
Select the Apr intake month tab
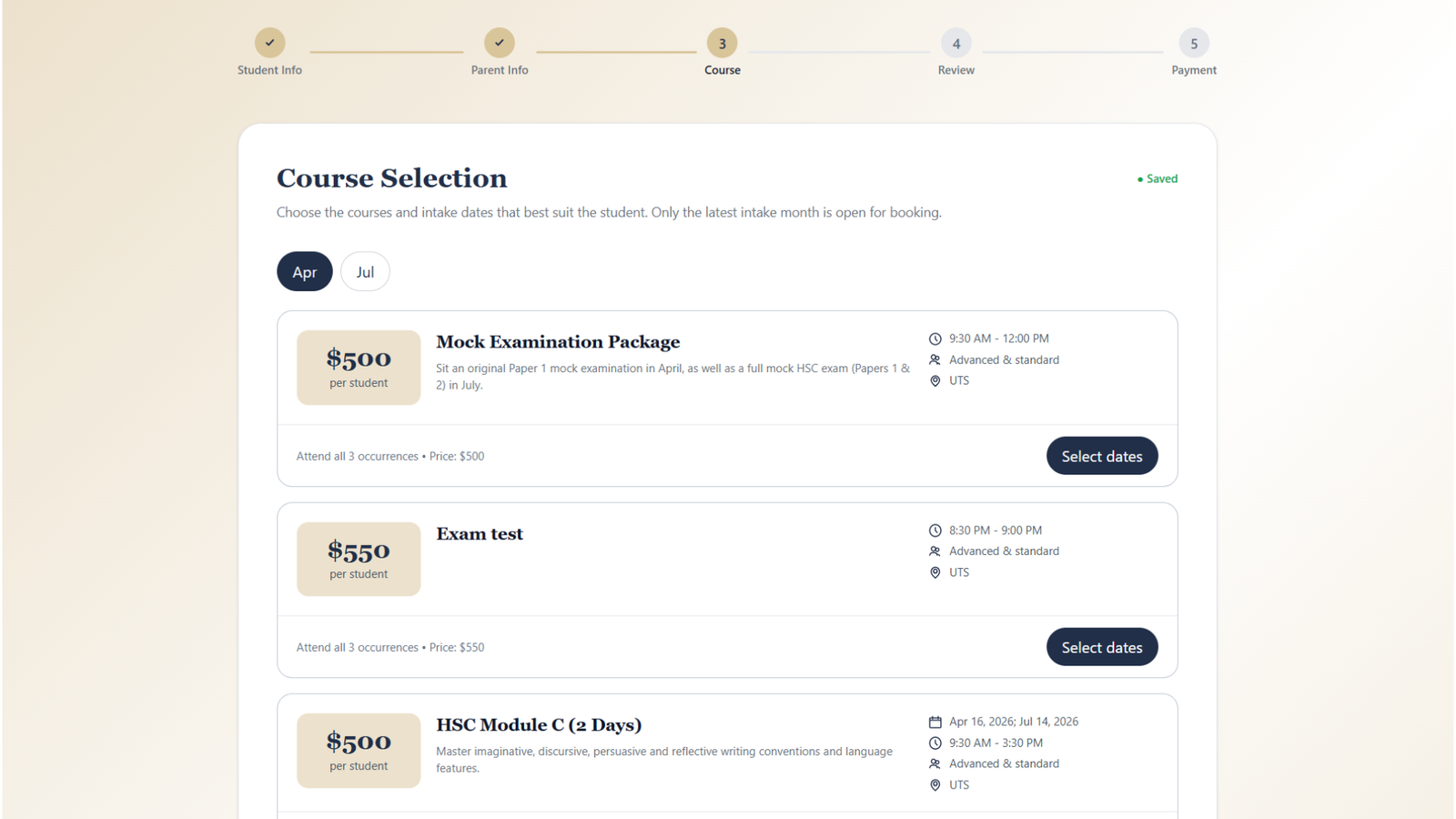click(x=305, y=271)
